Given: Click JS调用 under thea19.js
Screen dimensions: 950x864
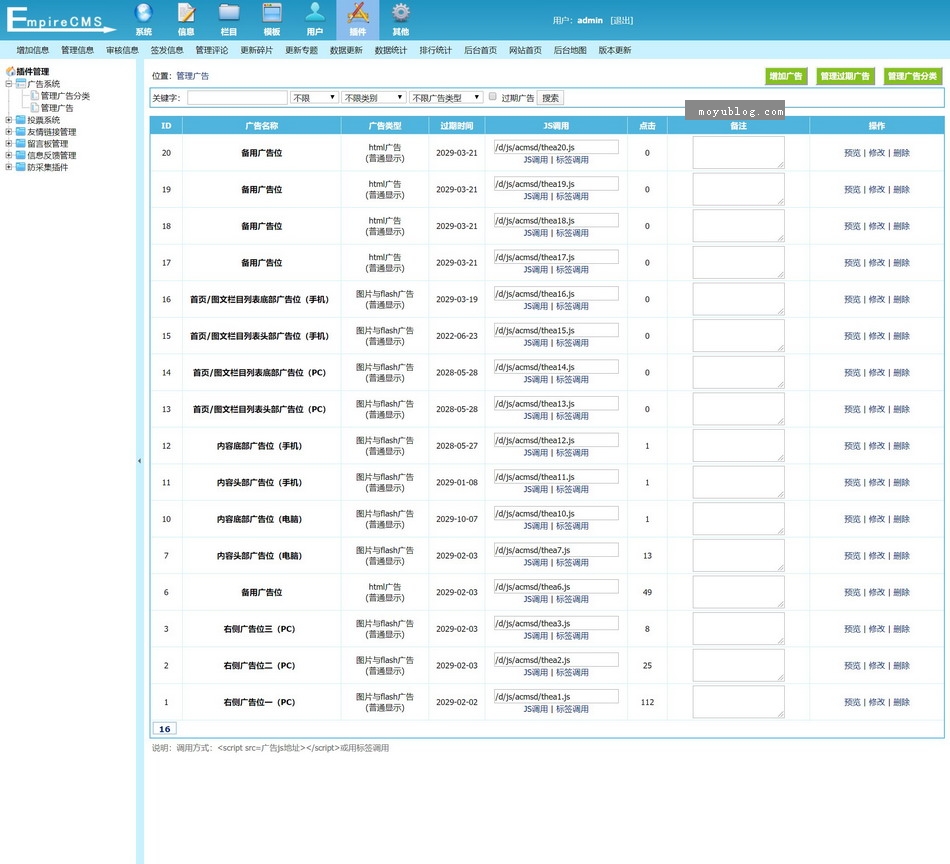Looking at the screenshot, I should (x=536, y=196).
